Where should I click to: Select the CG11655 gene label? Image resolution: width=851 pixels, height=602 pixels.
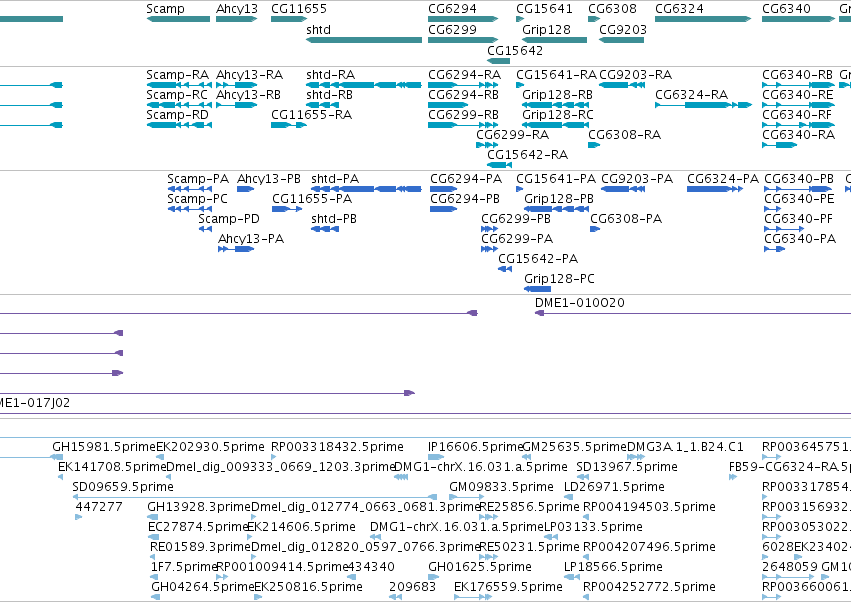pos(299,9)
